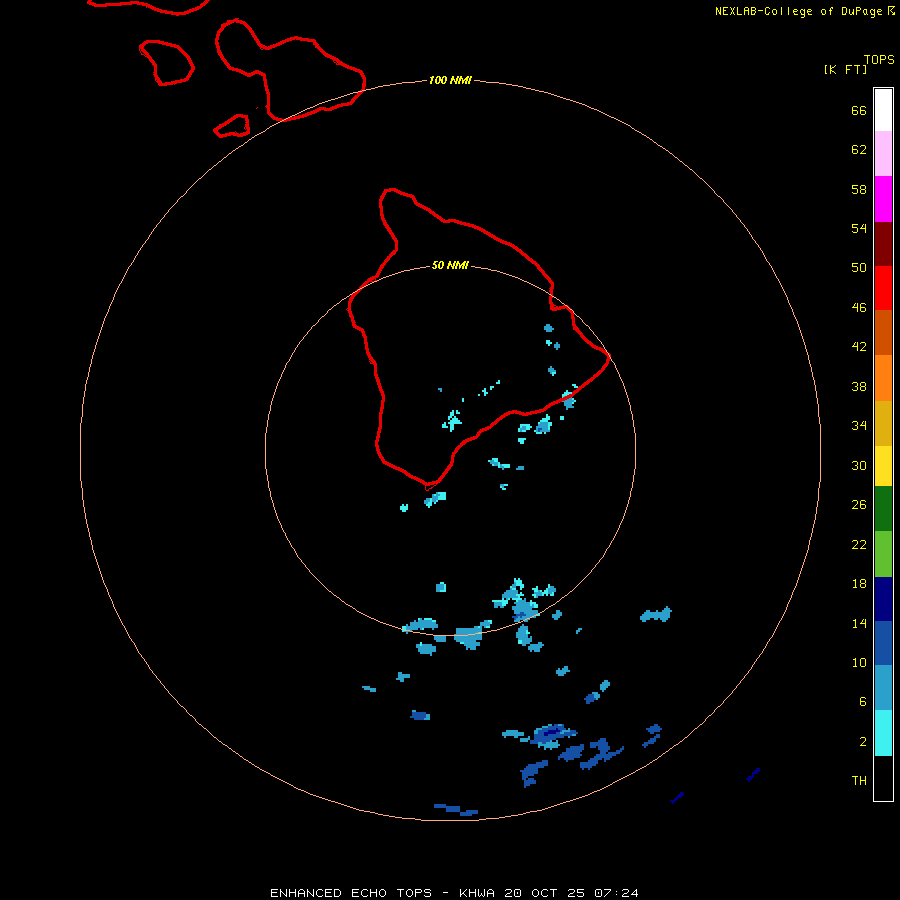Click the legend value 2

tap(863, 741)
